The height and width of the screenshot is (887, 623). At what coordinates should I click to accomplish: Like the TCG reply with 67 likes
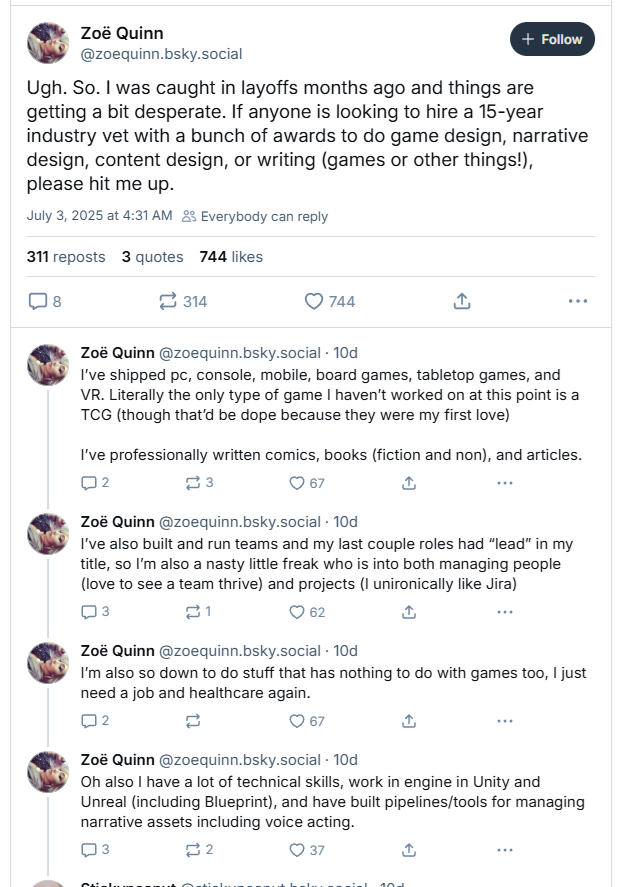(307, 483)
